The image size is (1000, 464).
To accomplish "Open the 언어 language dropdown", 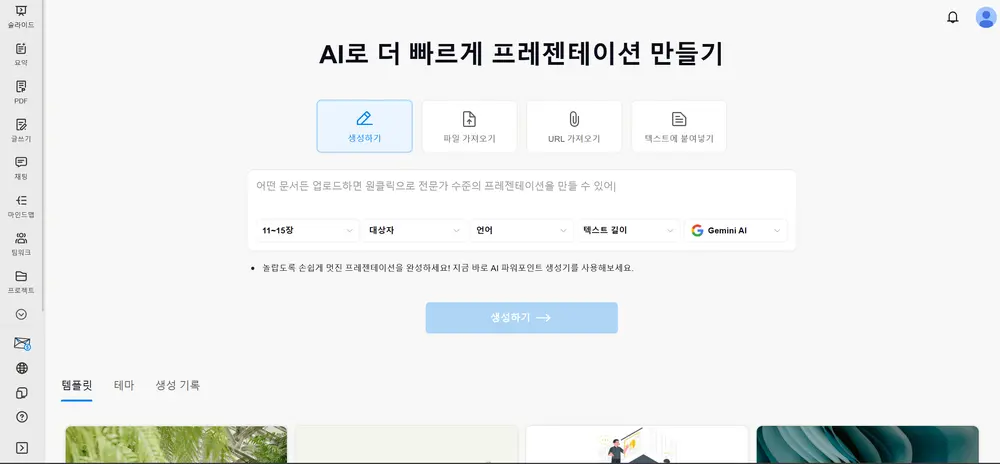I will [522, 231].
